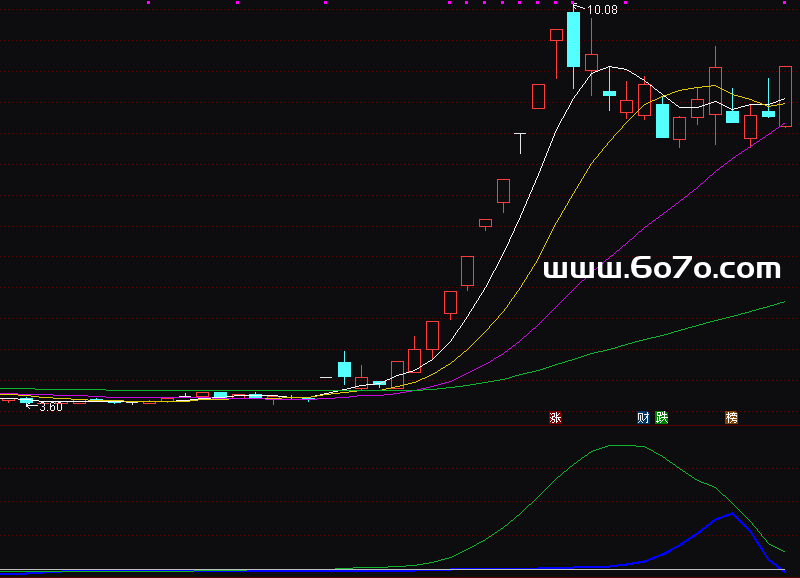Click the peak of blue indicator curve

(x=733, y=514)
